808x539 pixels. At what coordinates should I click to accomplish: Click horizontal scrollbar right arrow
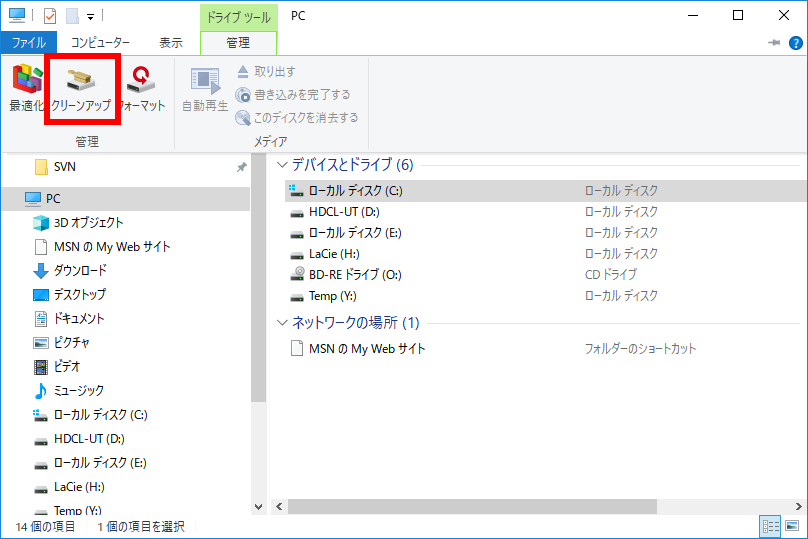click(799, 507)
